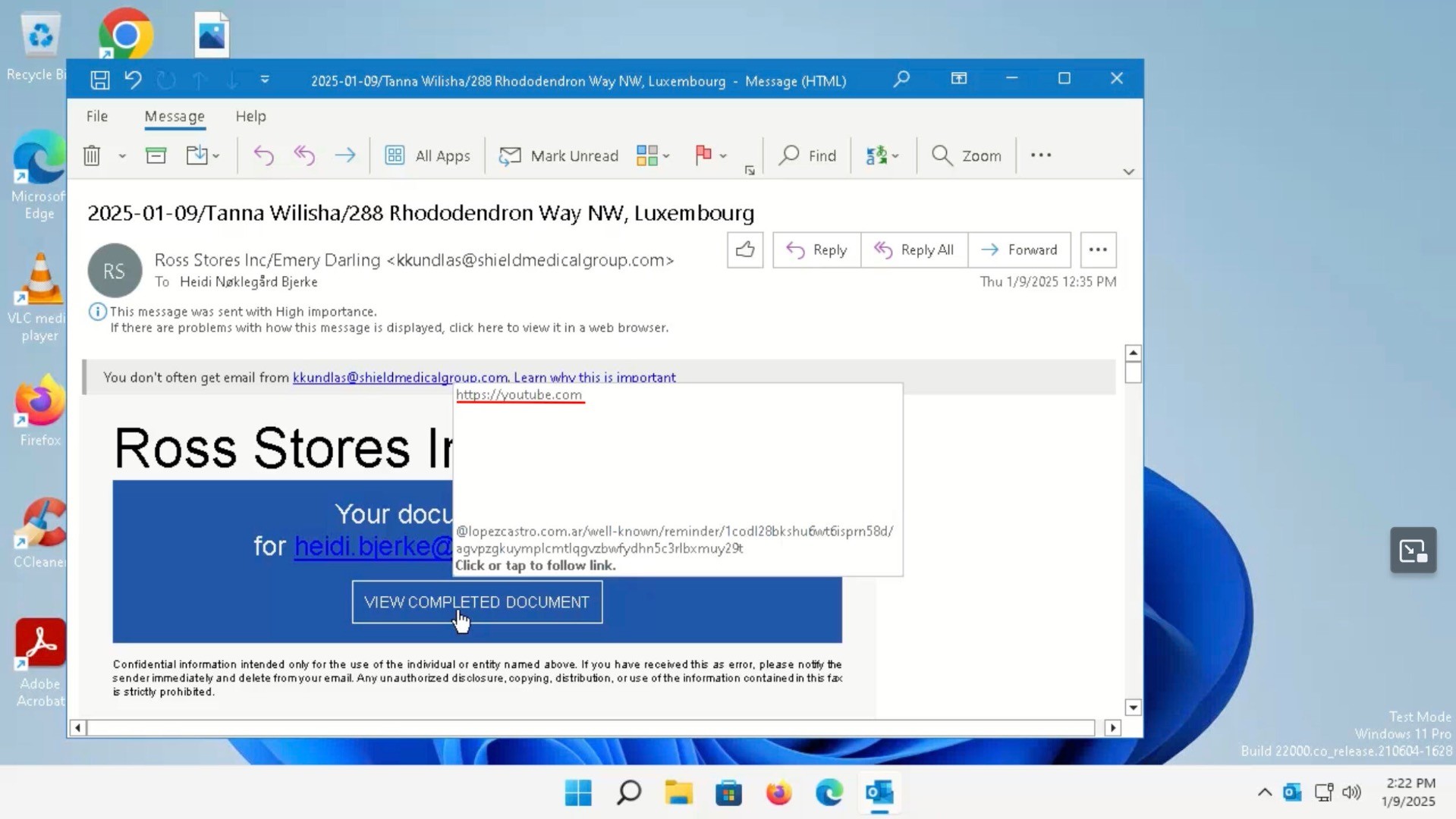Click the volume icon in system tray
The width and height of the screenshot is (1456, 819).
[x=1351, y=792]
